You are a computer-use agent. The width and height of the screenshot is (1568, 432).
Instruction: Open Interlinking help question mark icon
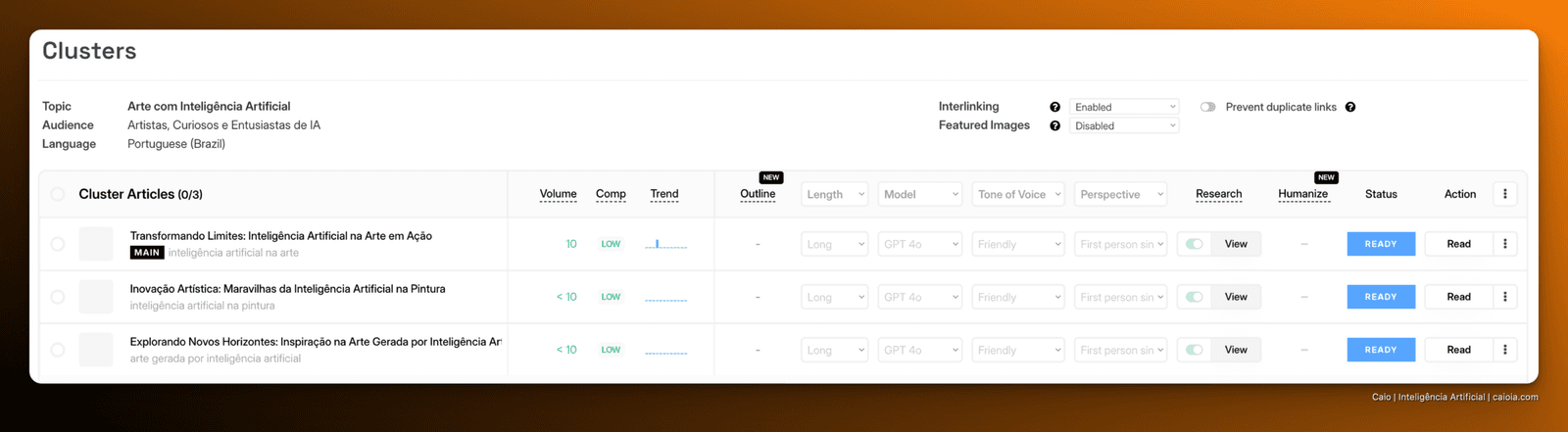point(1054,107)
